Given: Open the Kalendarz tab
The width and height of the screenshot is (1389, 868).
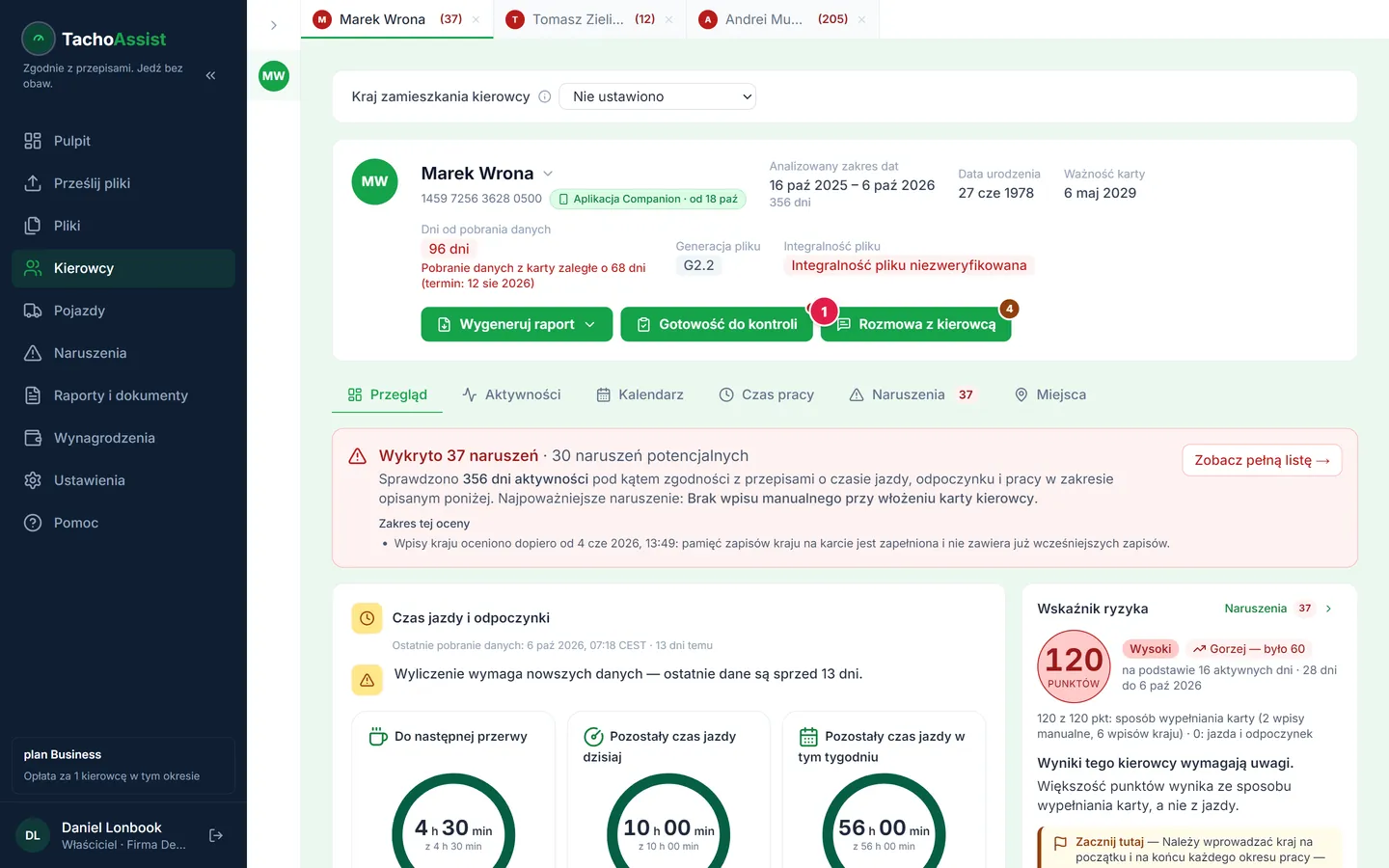Looking at the screenshot, I should point(640,394).
